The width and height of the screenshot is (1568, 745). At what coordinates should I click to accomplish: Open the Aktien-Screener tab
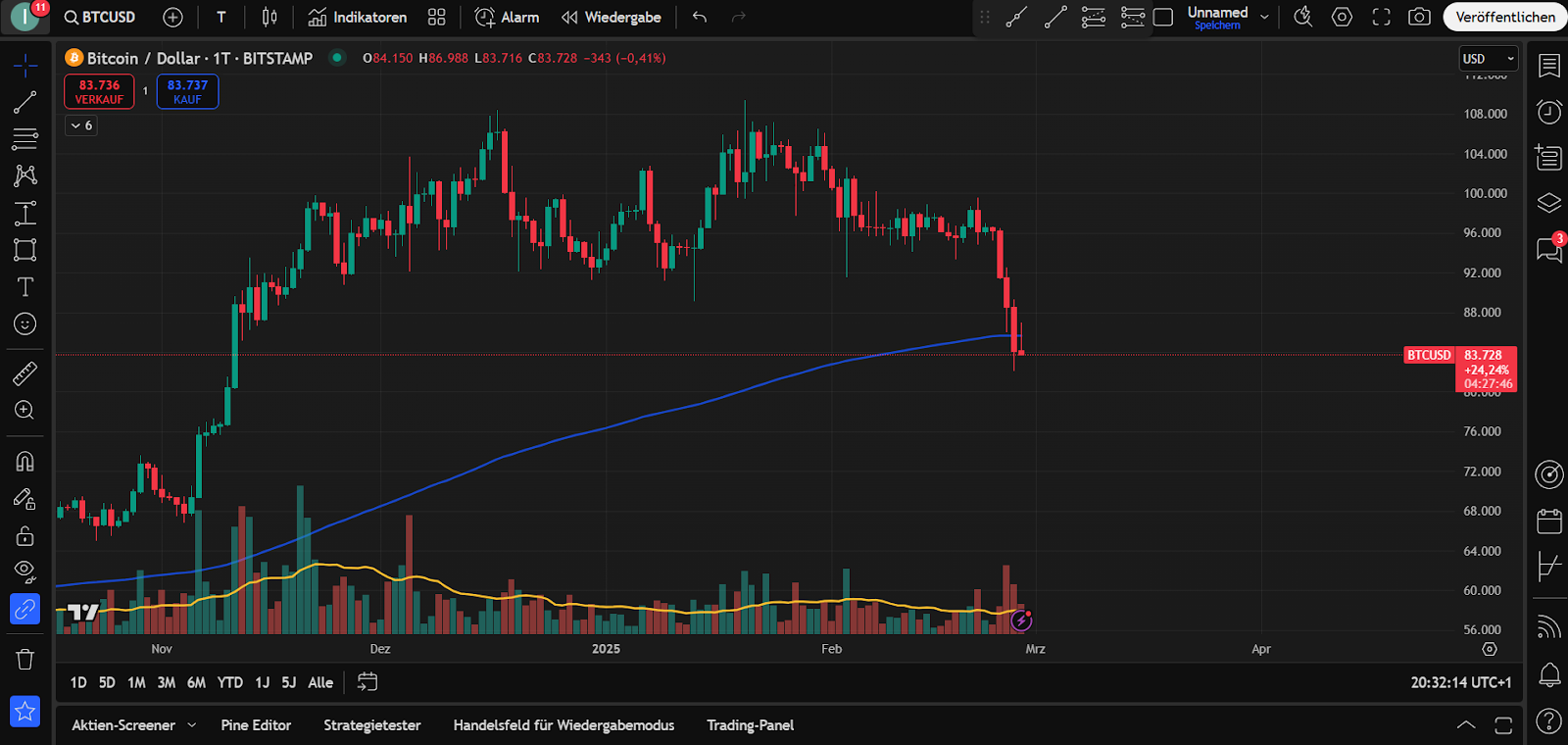(123, 725)
